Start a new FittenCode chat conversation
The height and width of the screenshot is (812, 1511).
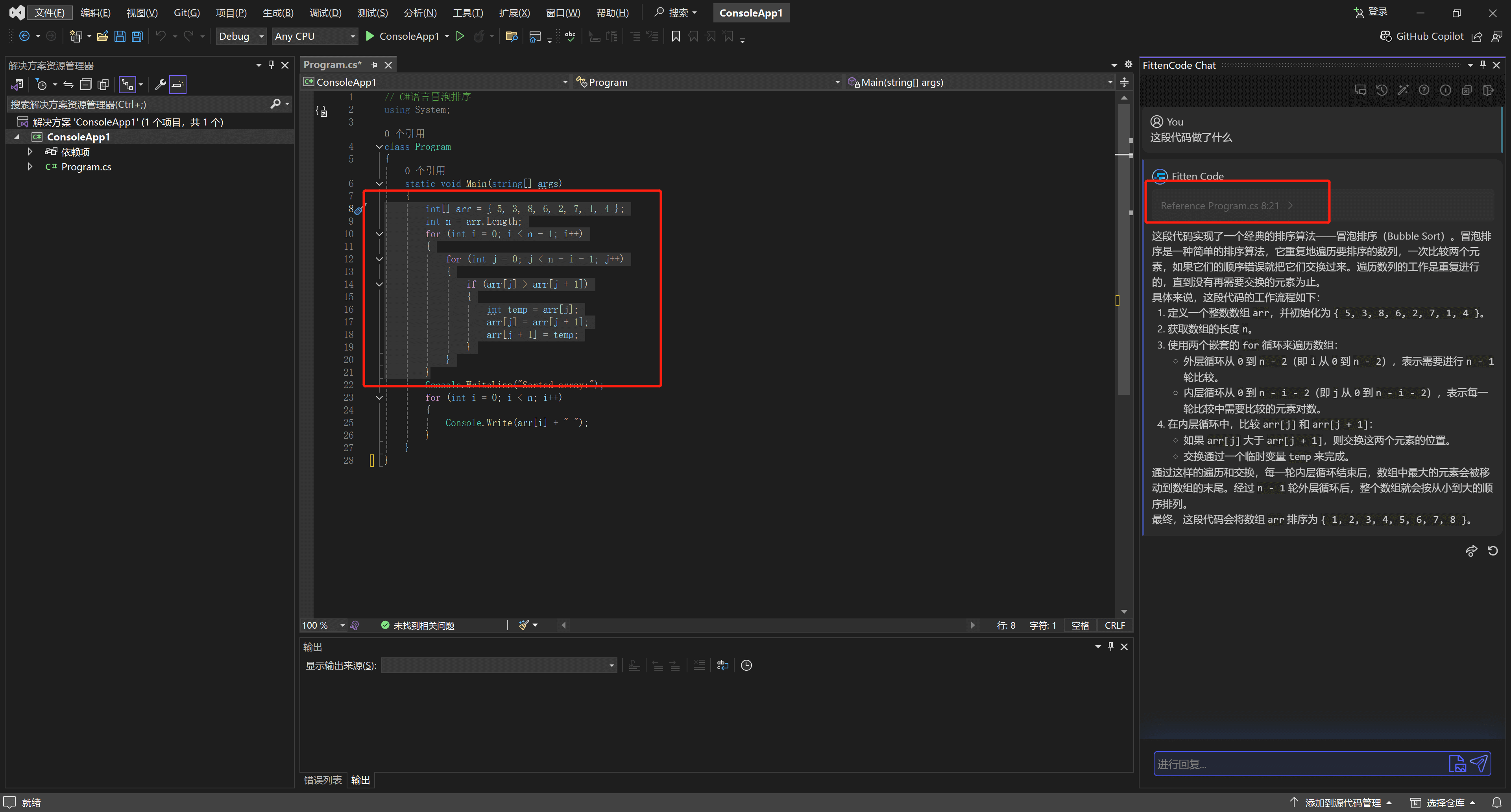1360,90
